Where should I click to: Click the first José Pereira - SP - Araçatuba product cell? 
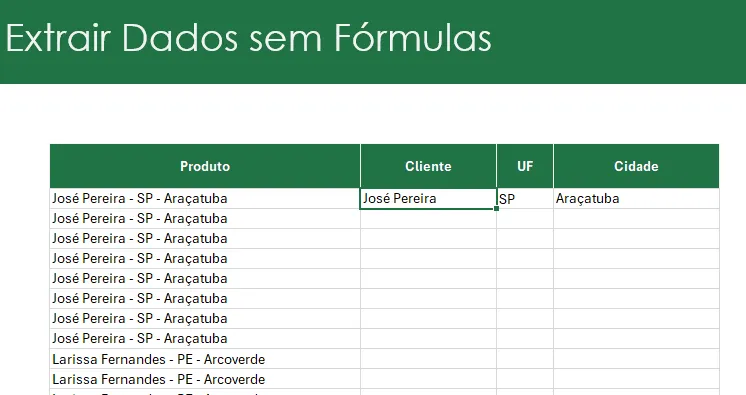click(205, 198)
